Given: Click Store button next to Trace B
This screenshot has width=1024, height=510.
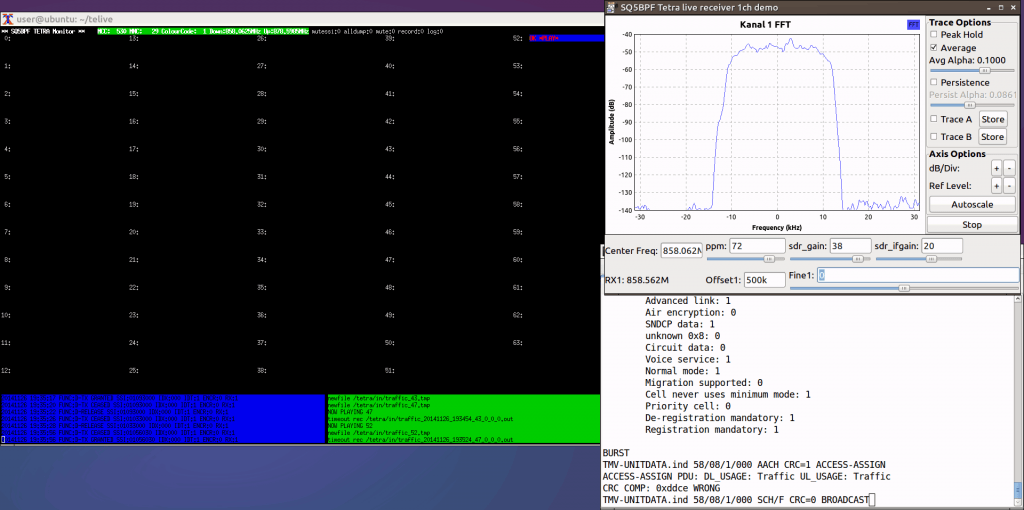Looking at the screenshot, I should 993,137.
